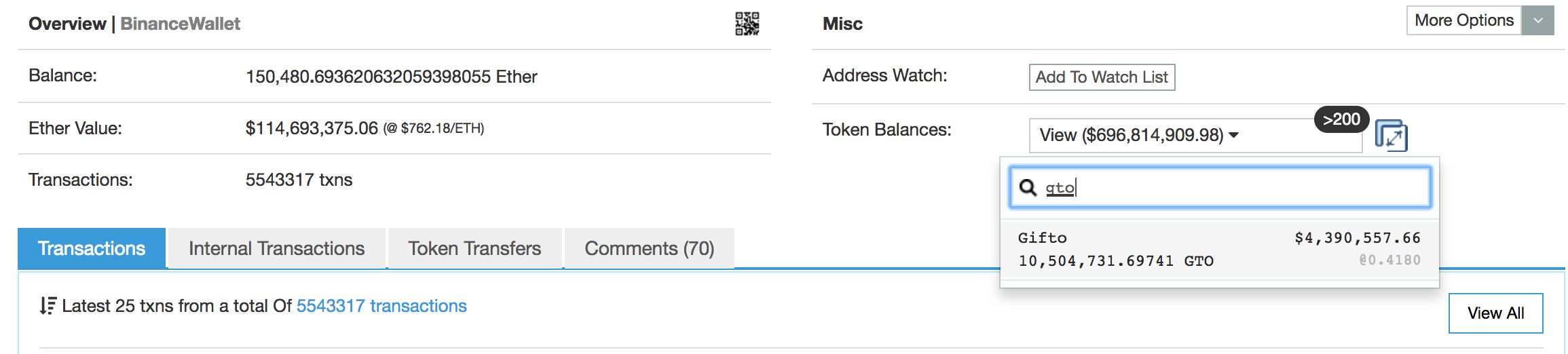Open the token holdings full-page view icon
The height and width of the screenshot is (354, 1568).
(1391, 136)
